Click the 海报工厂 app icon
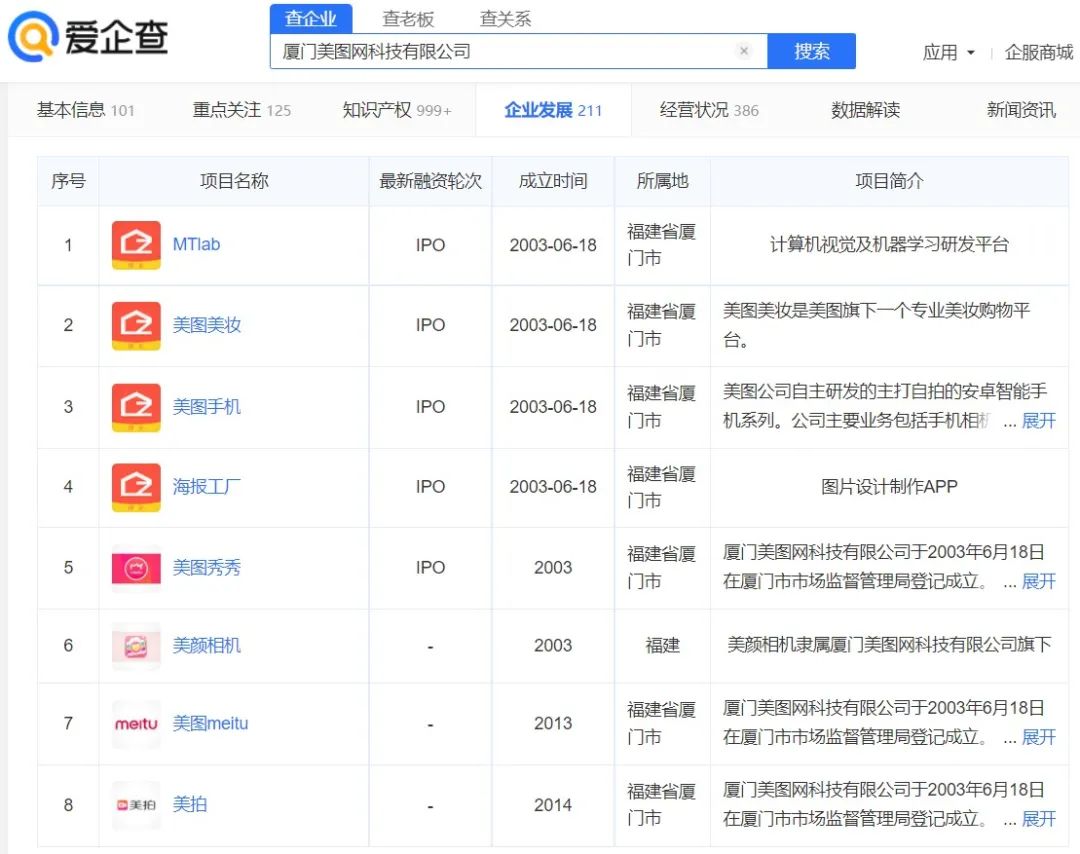 click(135, 486)
